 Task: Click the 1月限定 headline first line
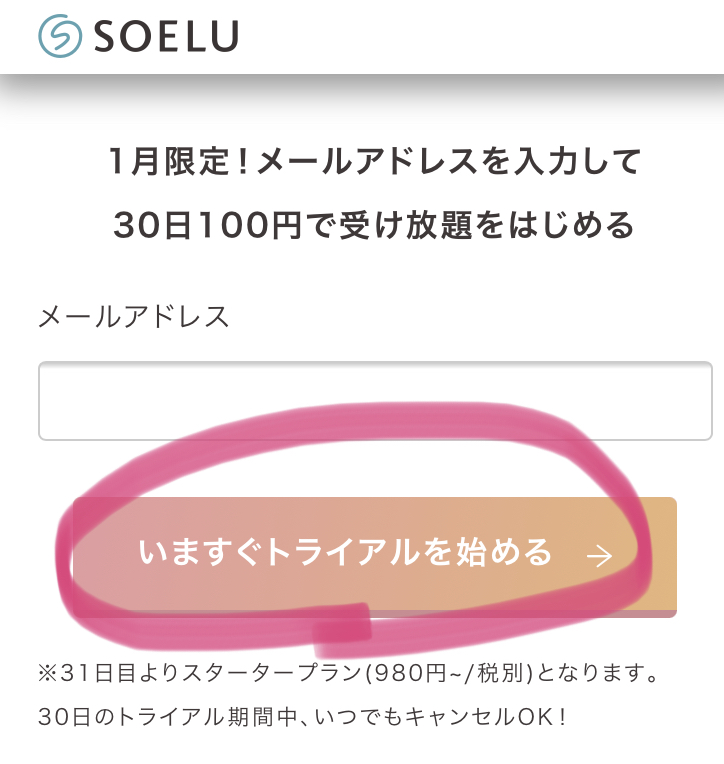(x=374, y=162)
